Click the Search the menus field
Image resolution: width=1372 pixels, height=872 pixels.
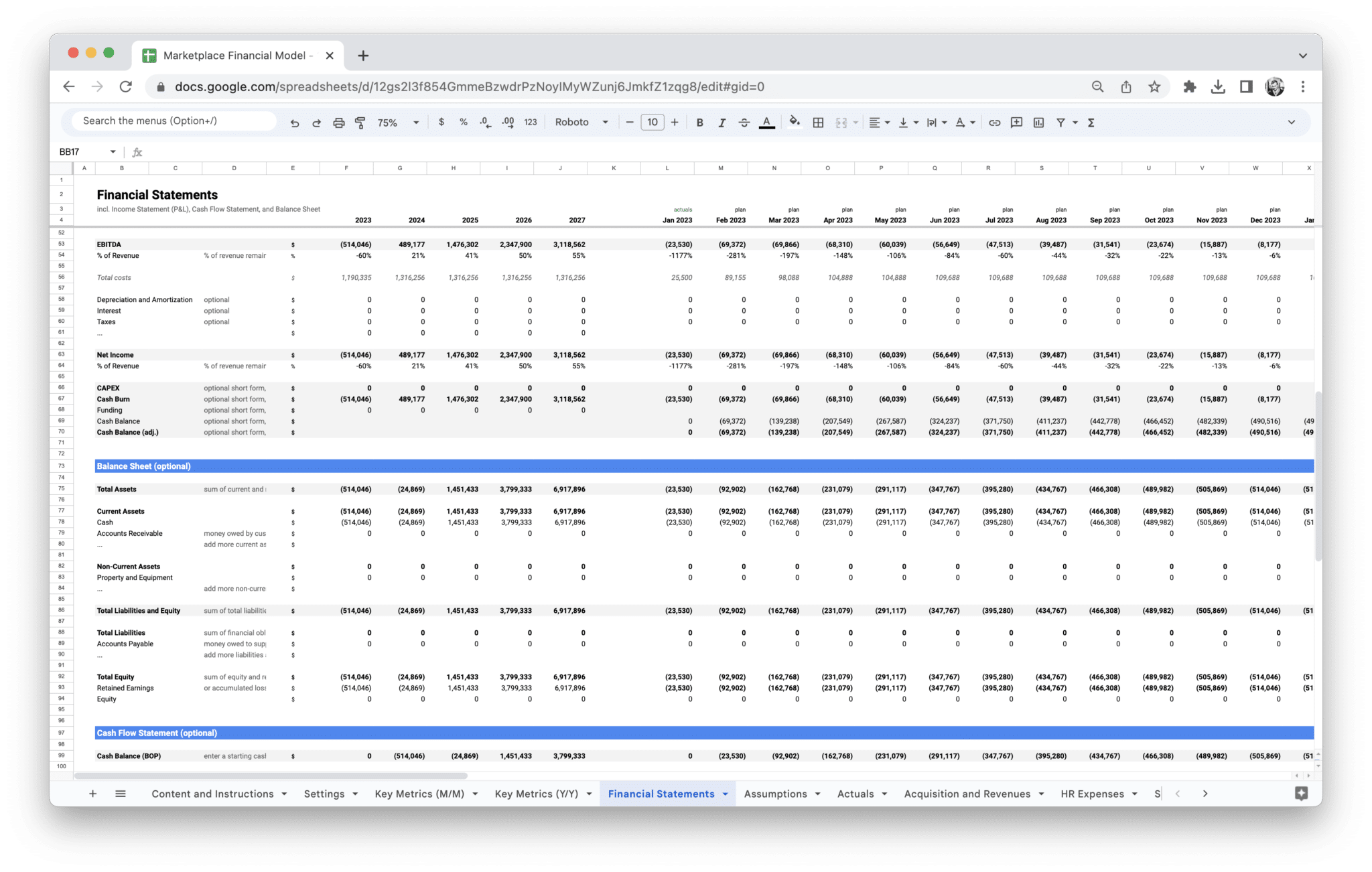click(x=171, y=121)
